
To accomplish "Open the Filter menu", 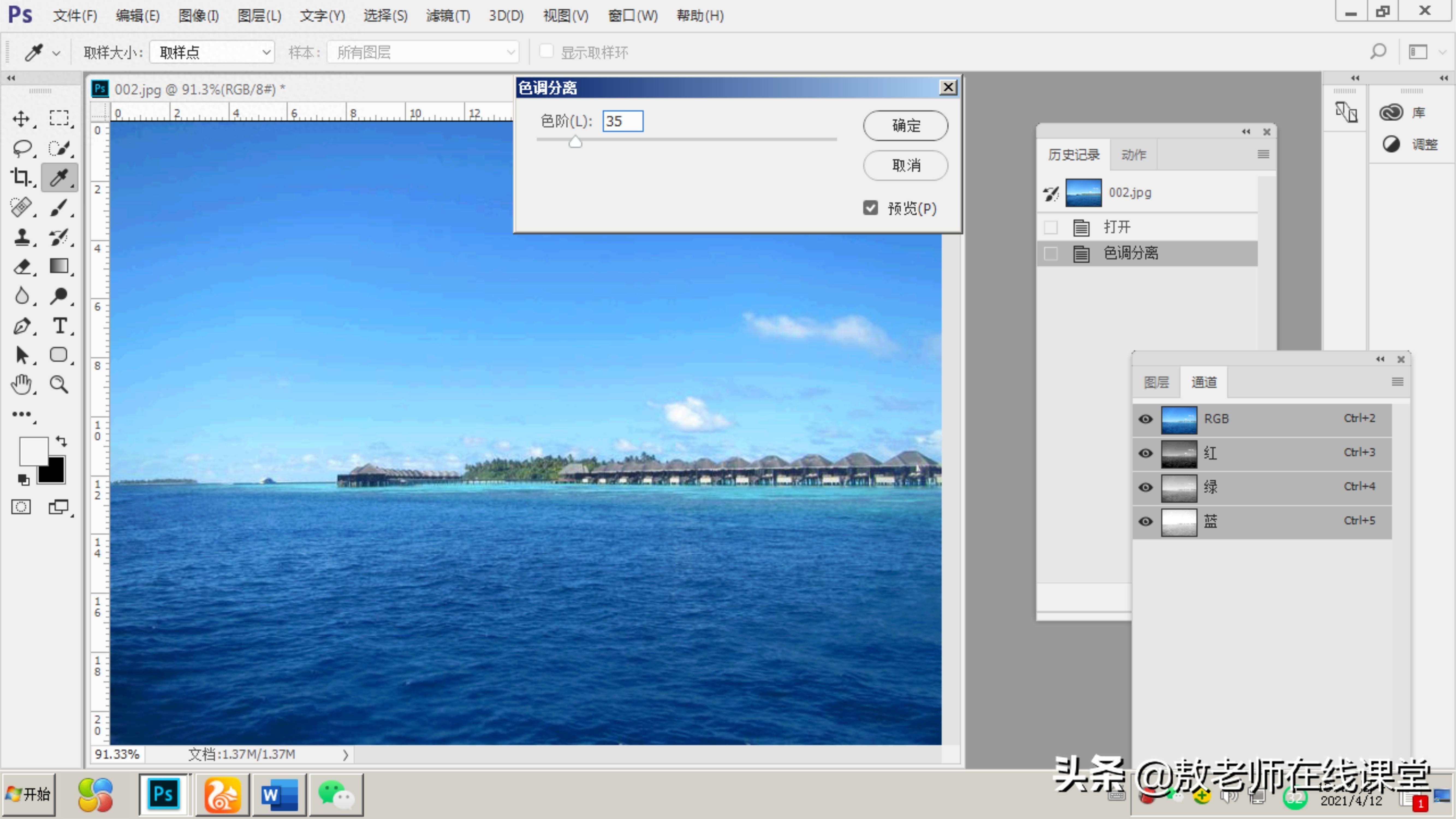I will pos(448,16).
